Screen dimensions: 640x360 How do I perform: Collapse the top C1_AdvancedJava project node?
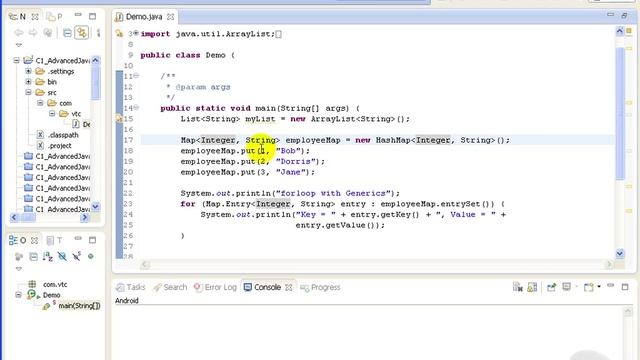(x=16, y=60)
